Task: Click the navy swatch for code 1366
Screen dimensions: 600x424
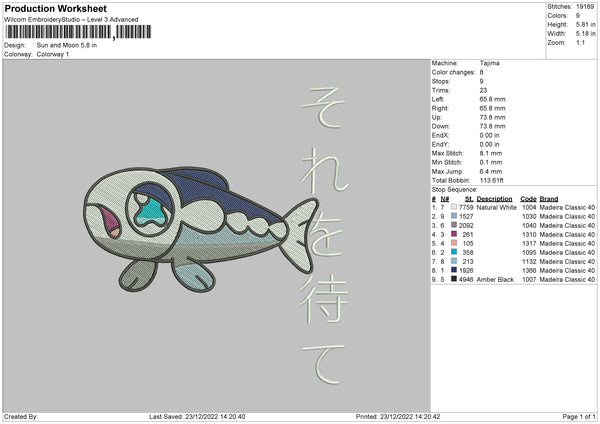Action: (x=454, y=270)
